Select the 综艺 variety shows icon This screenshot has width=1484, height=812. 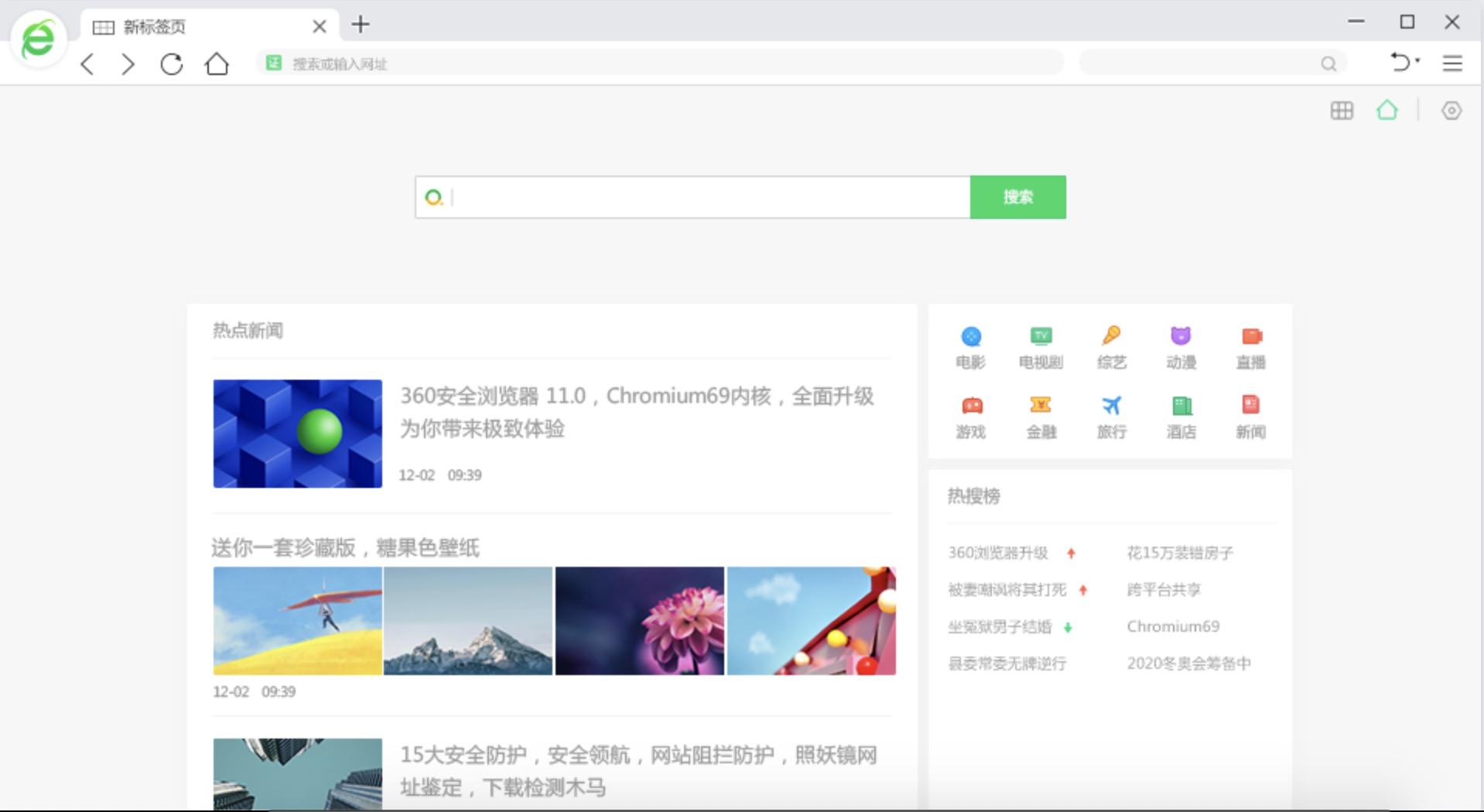point(1111,346)
